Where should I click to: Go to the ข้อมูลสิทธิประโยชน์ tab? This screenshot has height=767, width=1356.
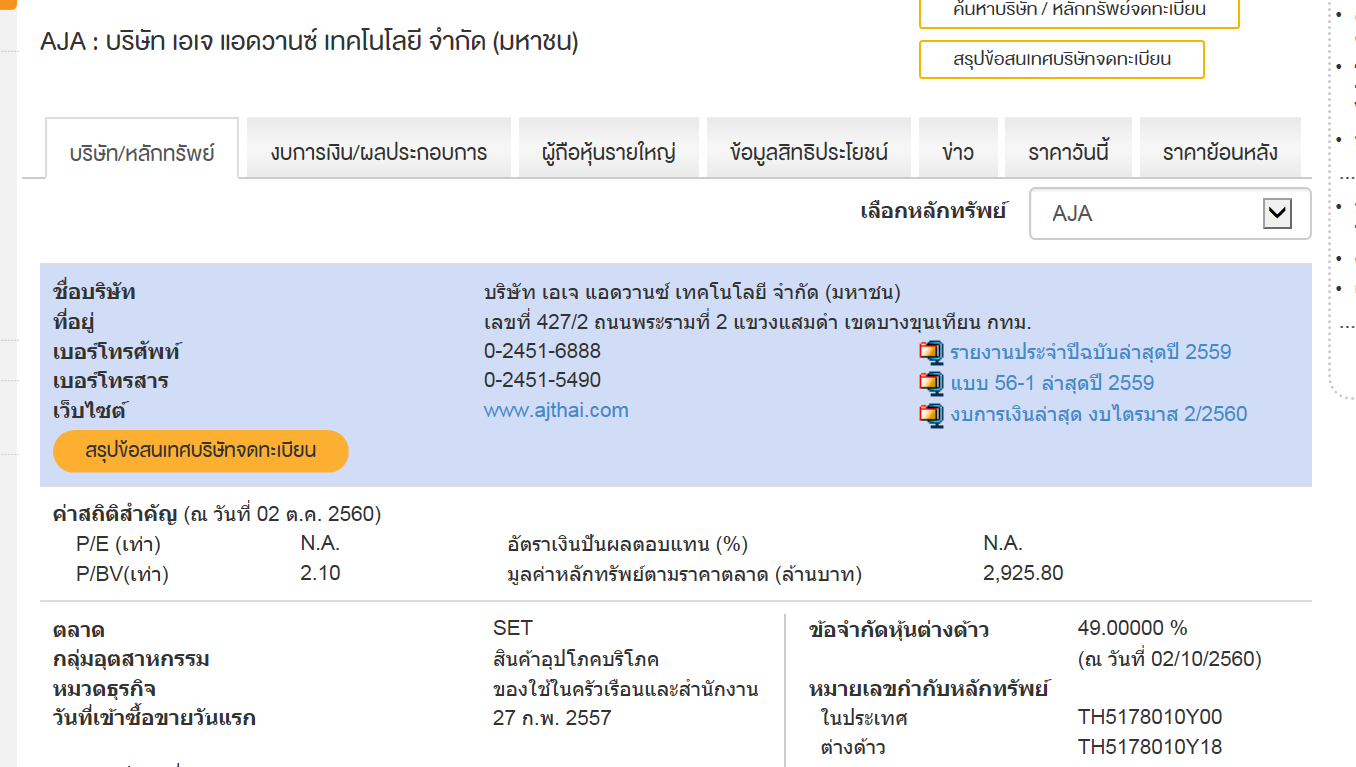(809, 148)
